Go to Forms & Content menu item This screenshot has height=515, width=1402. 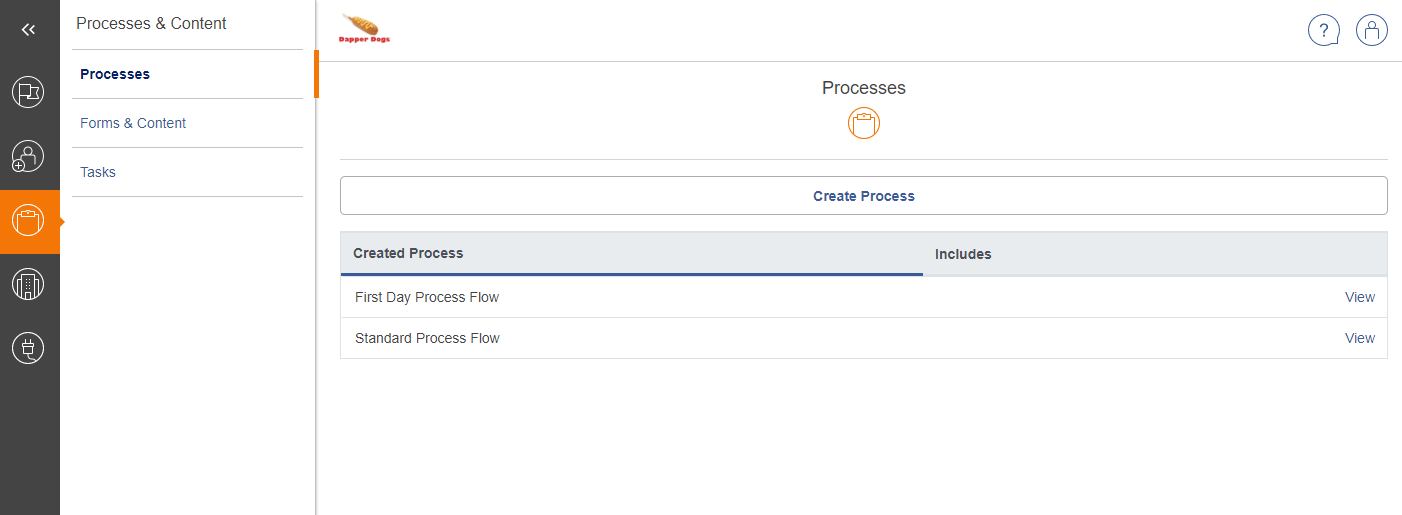pyautogui.click(x=133, y=123)
